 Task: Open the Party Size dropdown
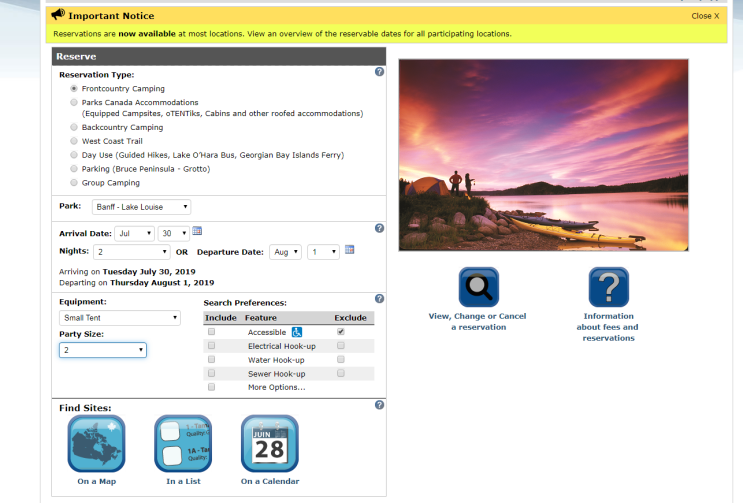tap(103, 350)
